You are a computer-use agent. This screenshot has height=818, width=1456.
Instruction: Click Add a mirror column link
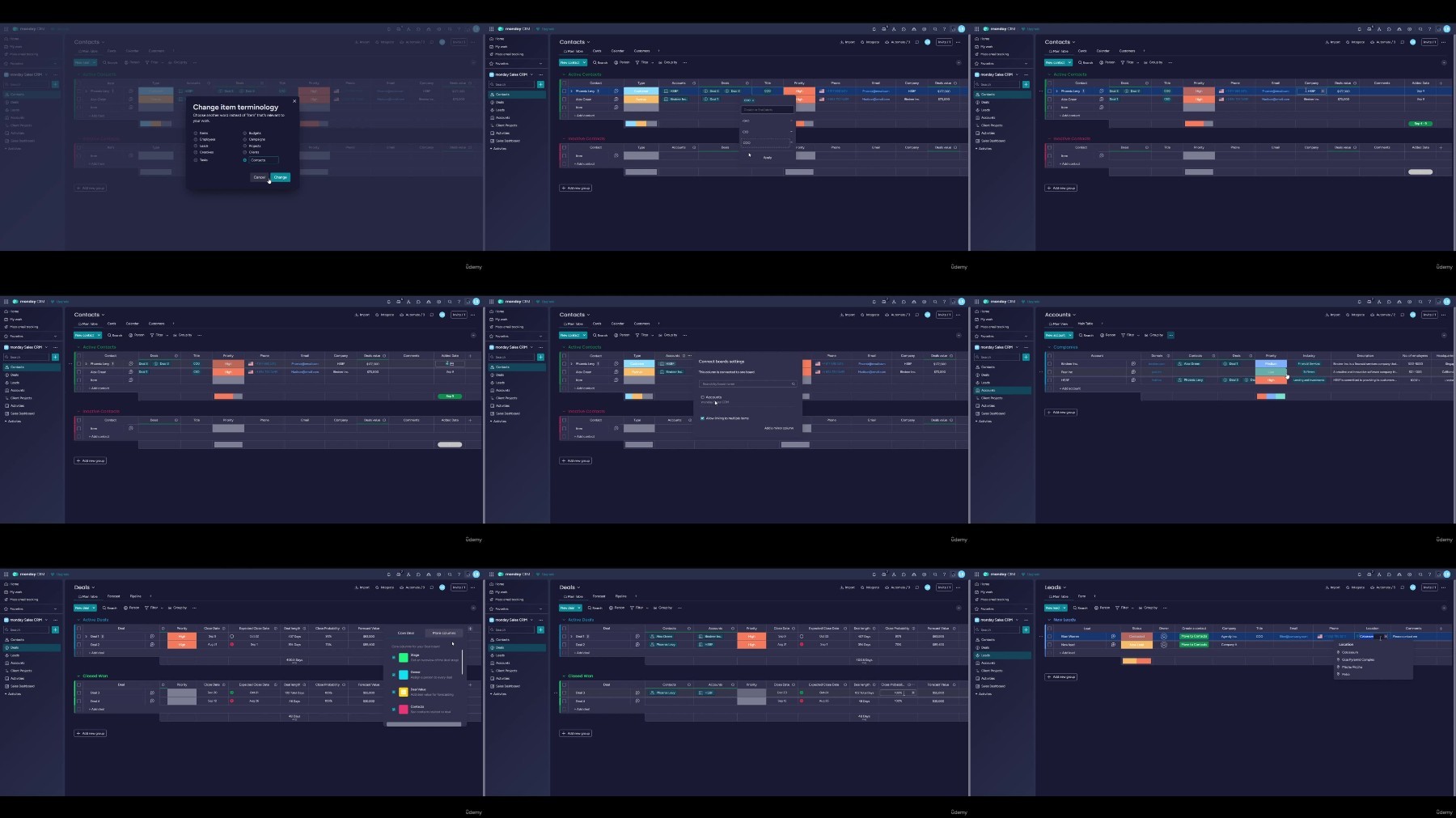click(779, 428)
